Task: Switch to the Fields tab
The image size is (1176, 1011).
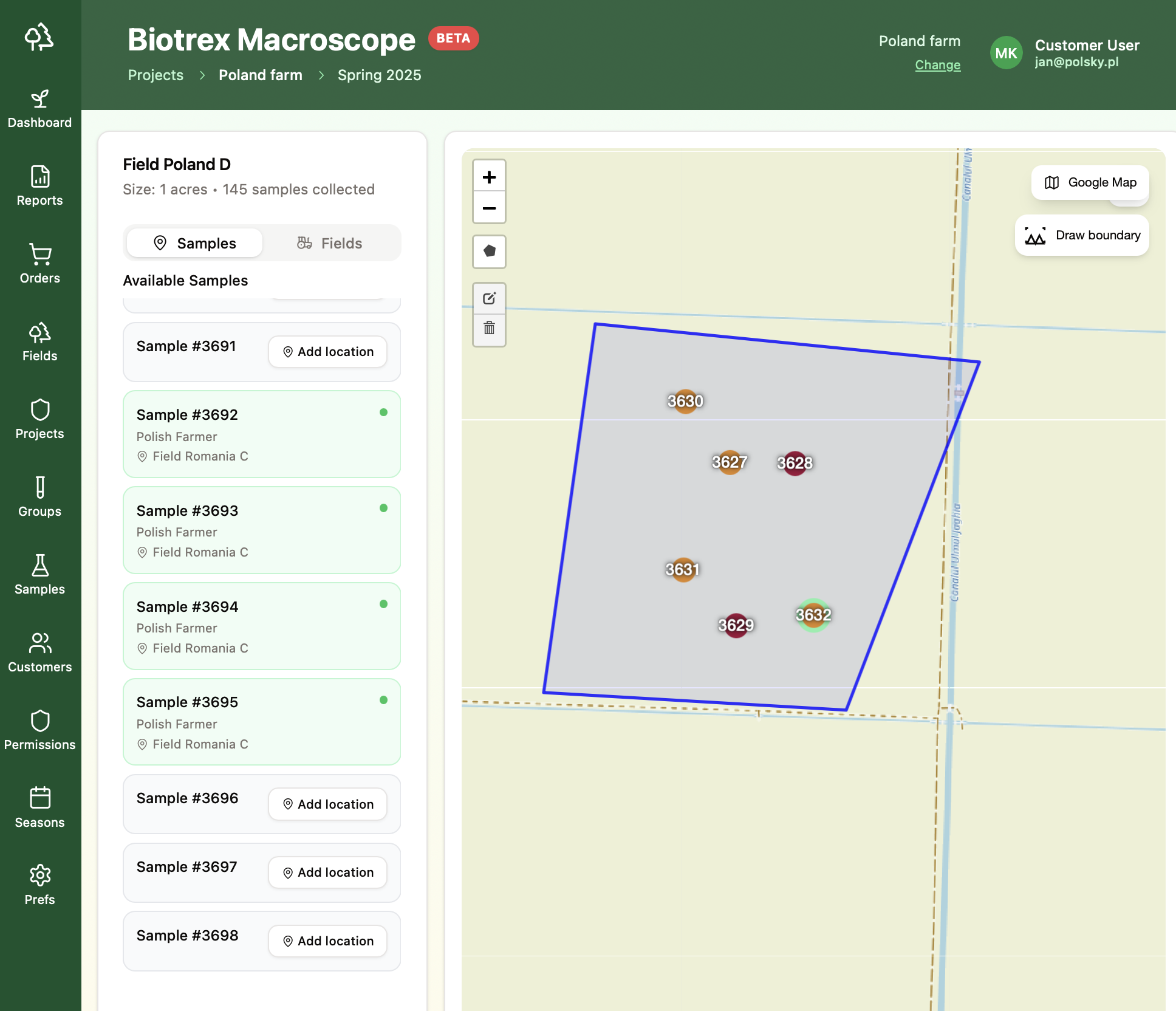Action: click(x=330, y=243)
